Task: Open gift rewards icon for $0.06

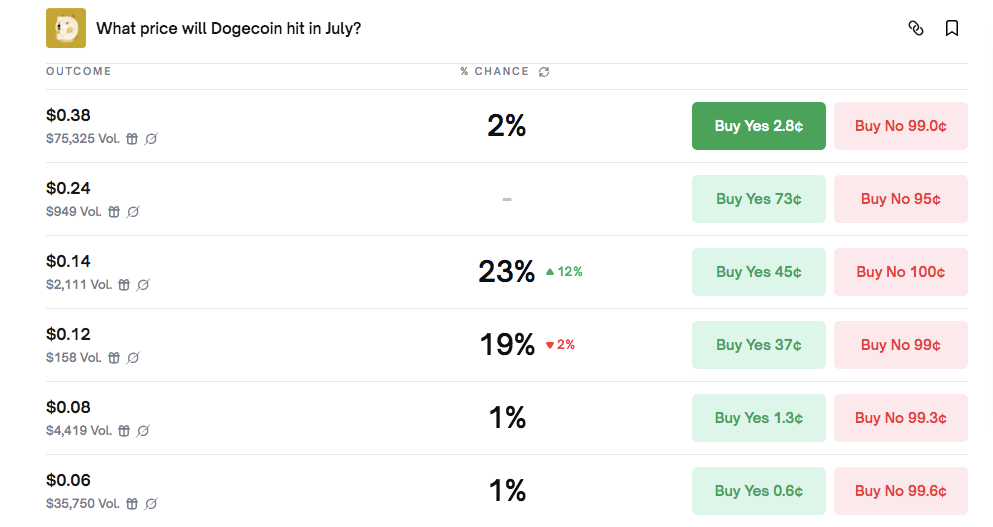Action: (132, 504)
